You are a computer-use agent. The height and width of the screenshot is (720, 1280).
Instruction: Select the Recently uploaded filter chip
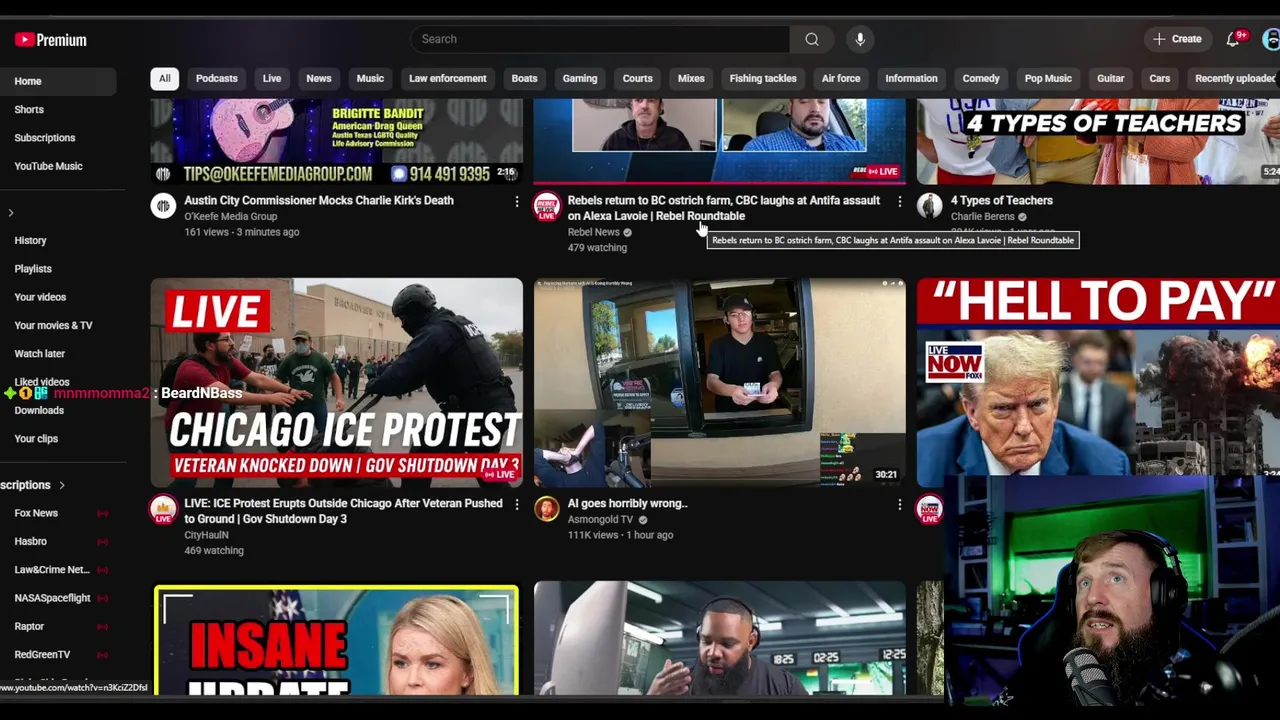[x=1234, y=78]
